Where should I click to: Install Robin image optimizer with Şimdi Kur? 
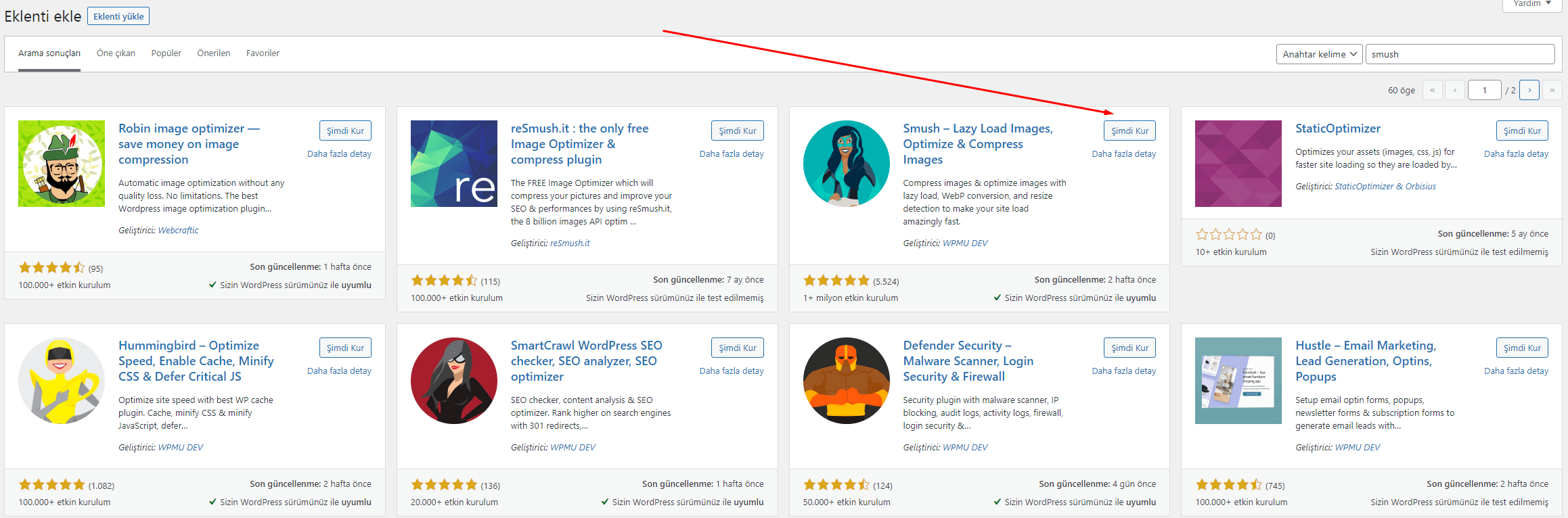tap(345, 131)
